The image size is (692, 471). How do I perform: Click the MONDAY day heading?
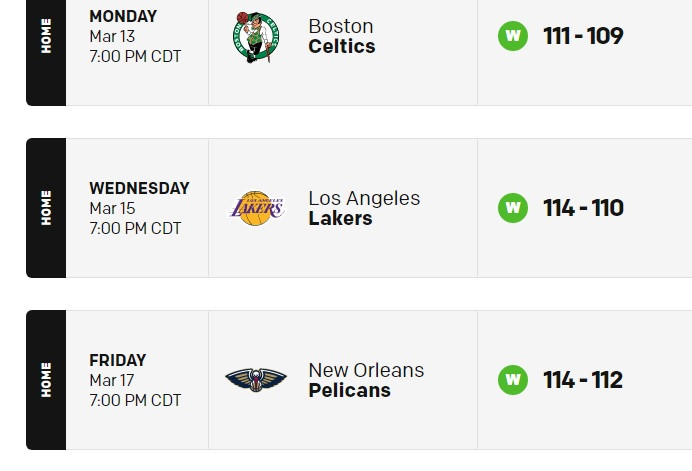click(x=123, y=16)
